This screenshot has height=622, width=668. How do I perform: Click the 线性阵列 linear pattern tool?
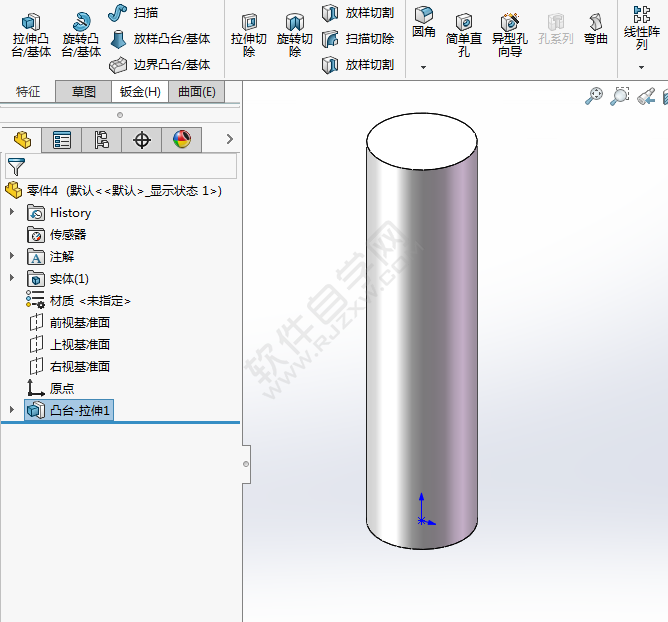[x=642, y=28]
